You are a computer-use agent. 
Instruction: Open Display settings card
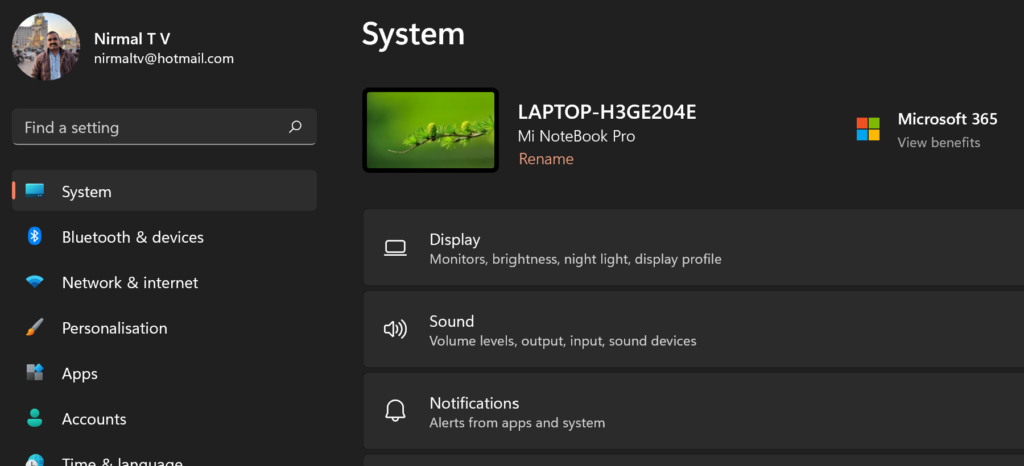pyautogui.click(x=694, y=248)
